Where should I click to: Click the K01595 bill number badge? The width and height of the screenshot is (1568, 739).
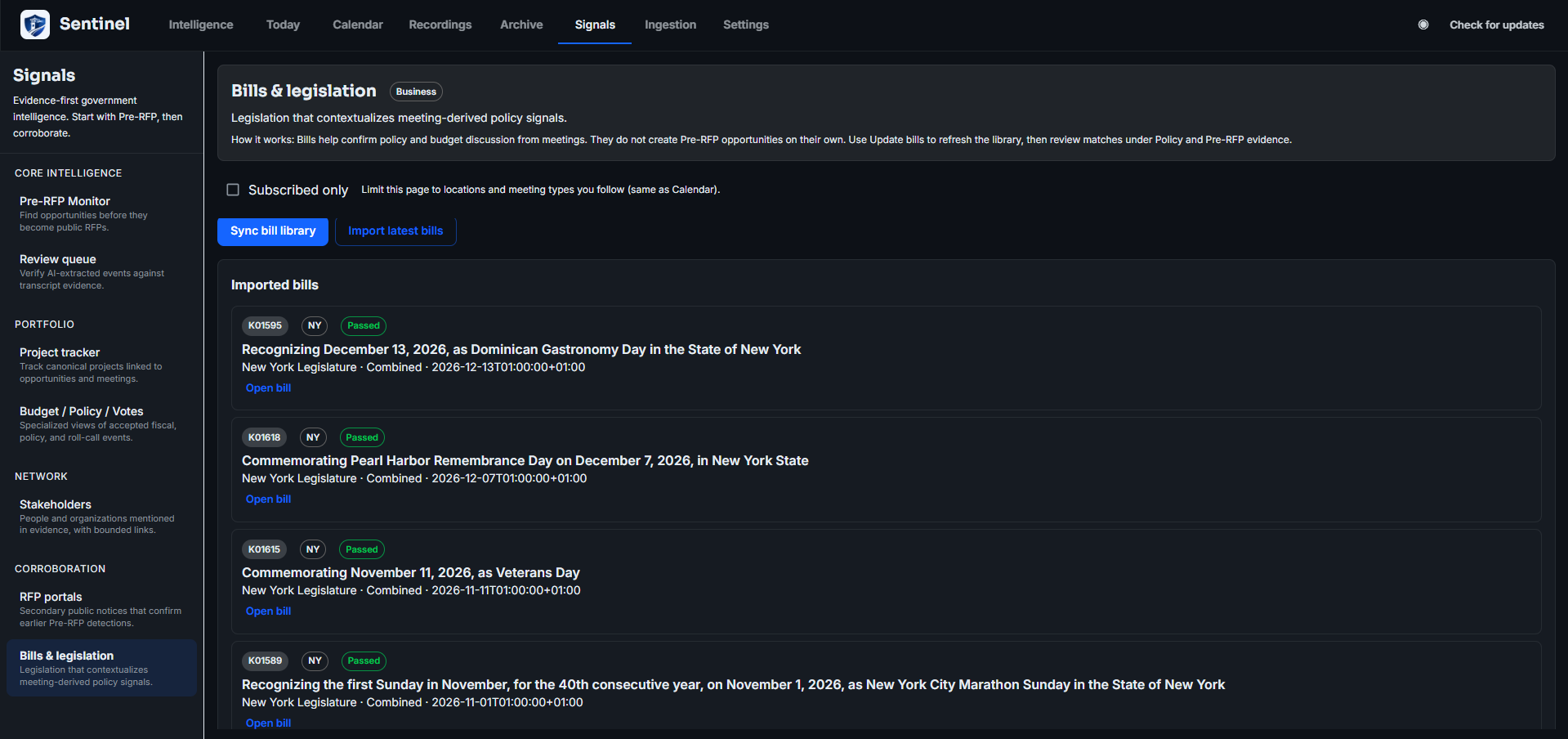(265, 325)
